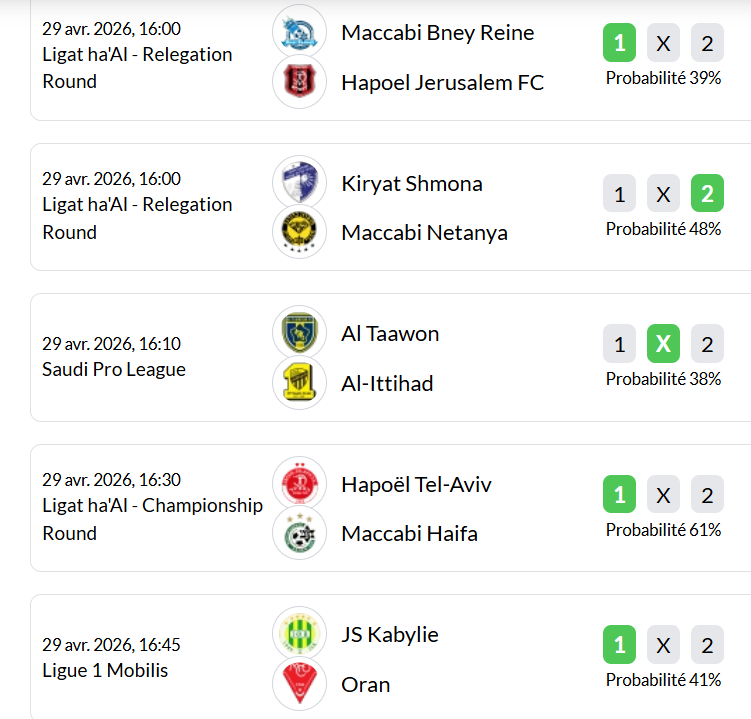Click the Hapoel Jerusalem FC club logo

click(x=299, y=82)
